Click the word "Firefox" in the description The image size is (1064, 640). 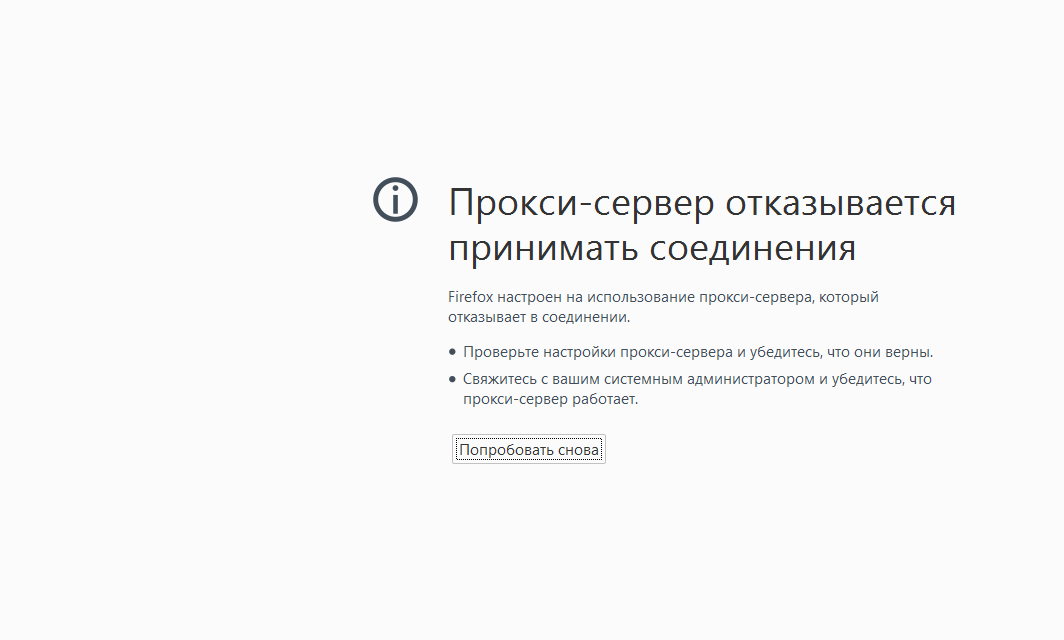click(x=469, y=297)
